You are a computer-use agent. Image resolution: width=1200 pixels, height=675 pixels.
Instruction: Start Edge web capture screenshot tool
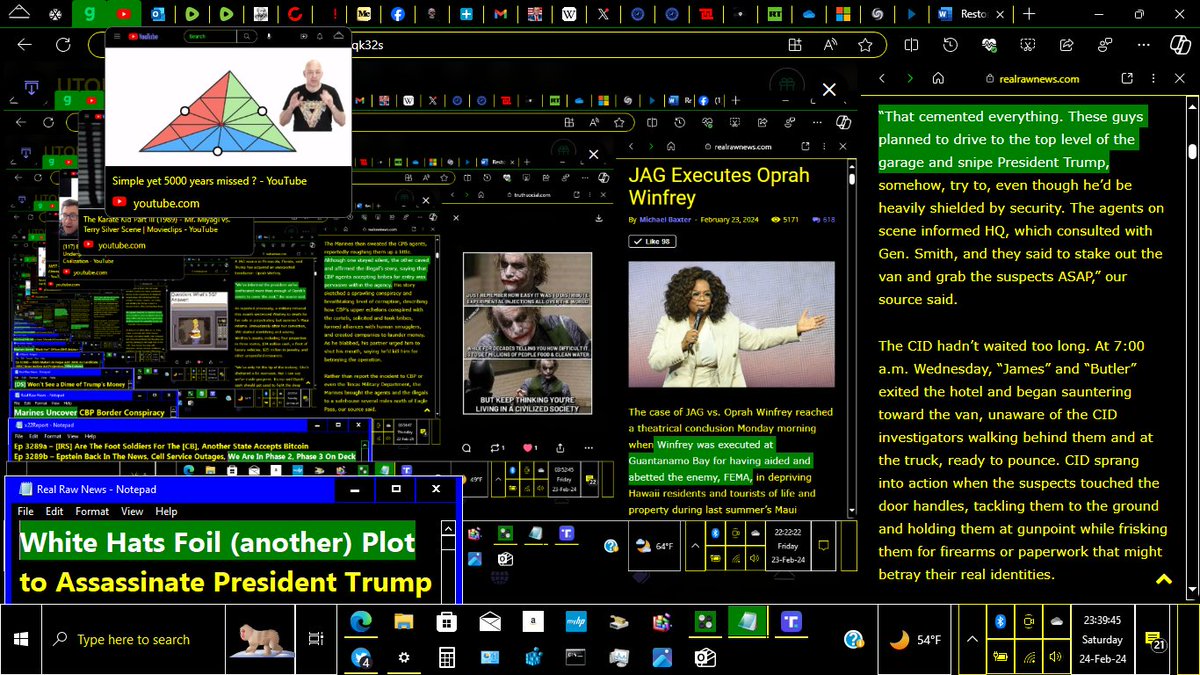[1028, 45]
